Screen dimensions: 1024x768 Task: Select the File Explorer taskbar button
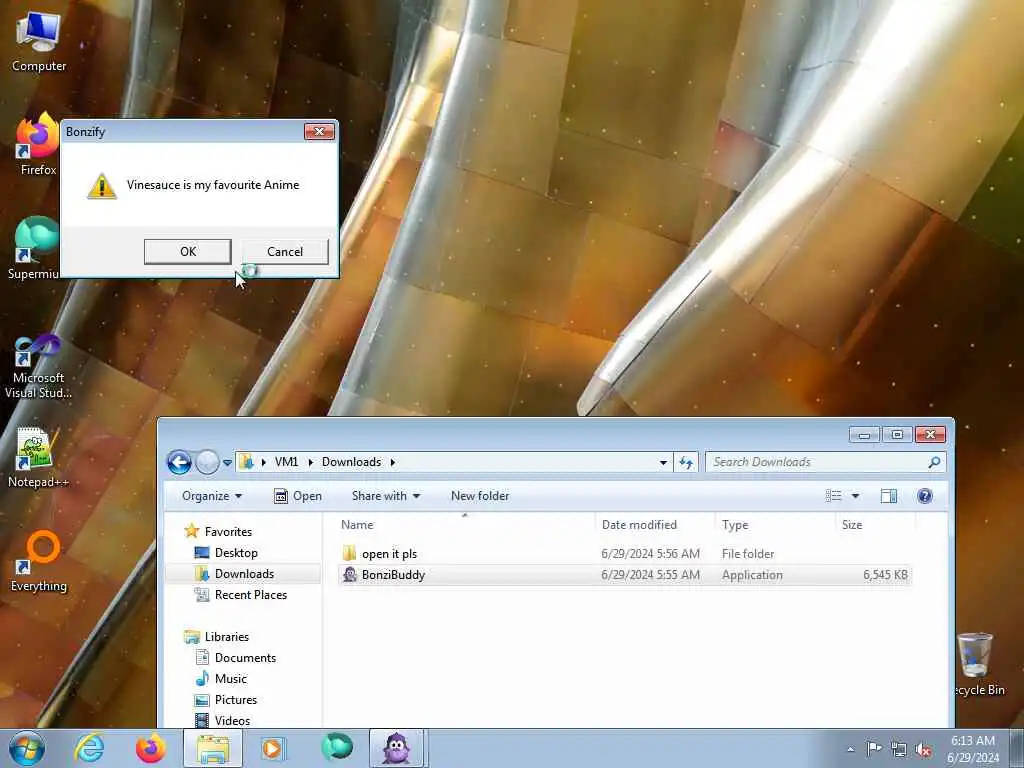pos(213,748)
